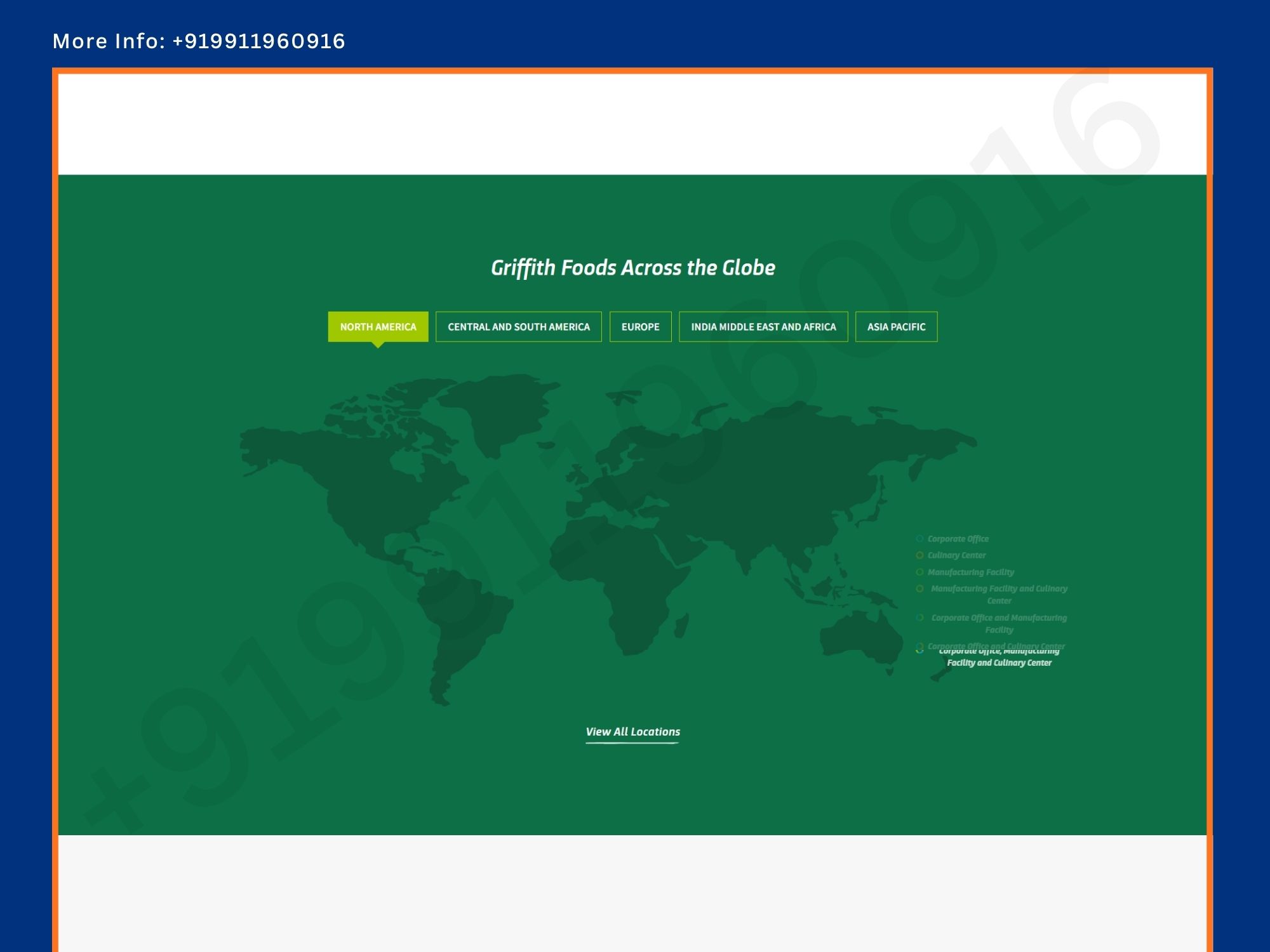1270x952 pixels.
Task: Click the More Info phone number text
Action: [199, 41]
